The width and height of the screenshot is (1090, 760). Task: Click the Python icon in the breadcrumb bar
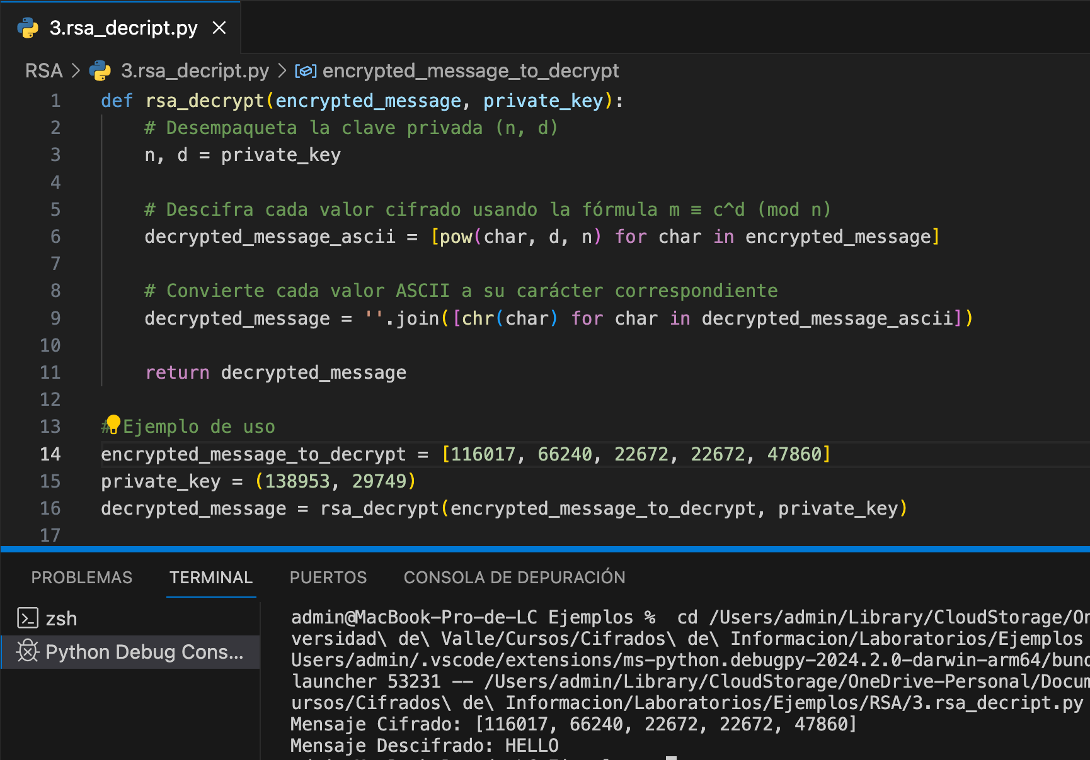click(x=100, y=71)
